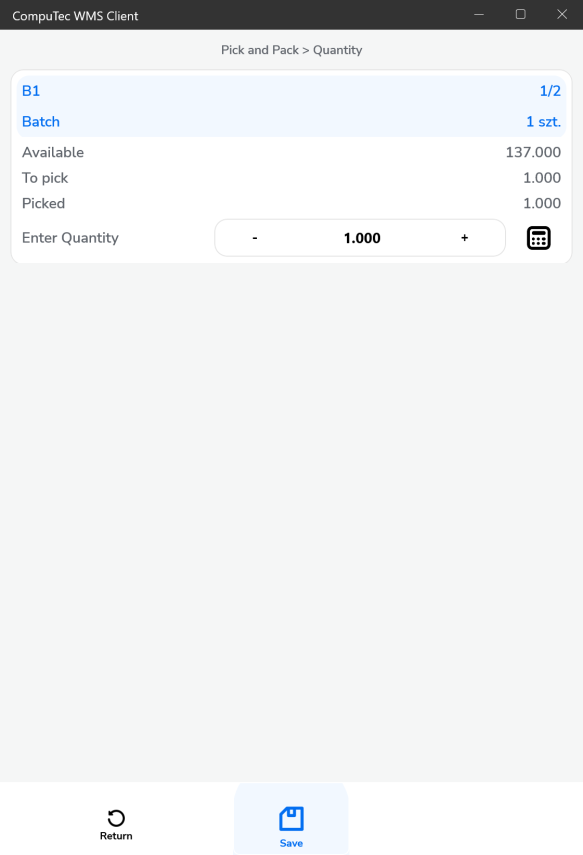Click the Save disk icon
583x855 pixels.
[x=291, y=818]
